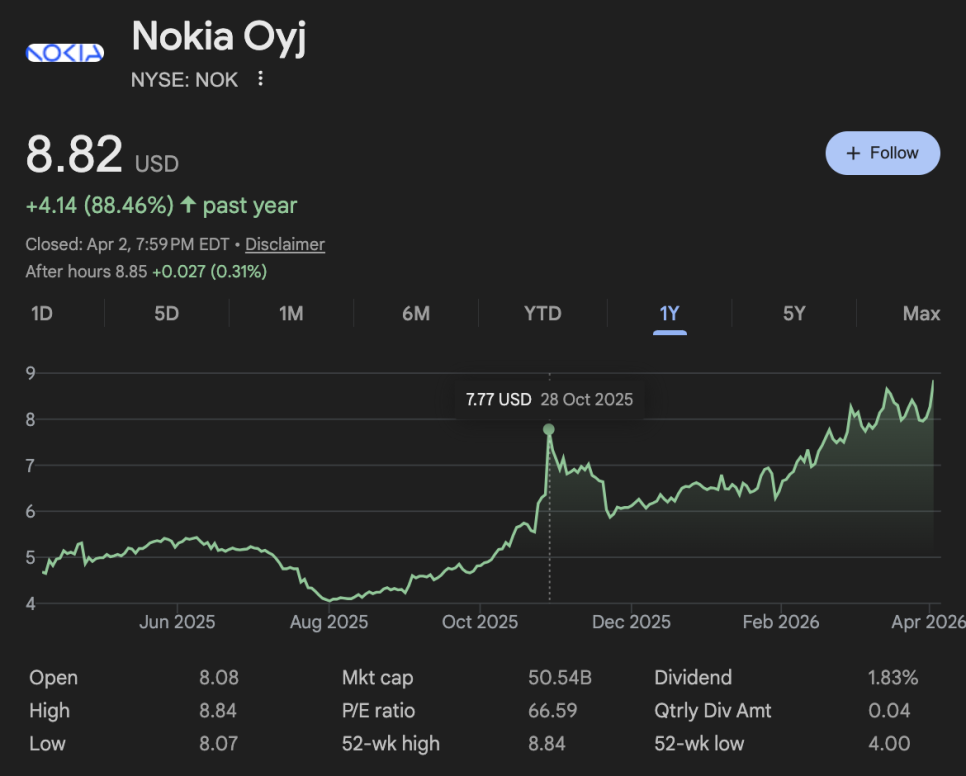
Task: Open the Disclaimer link
Action: click(x=285, y=244)
